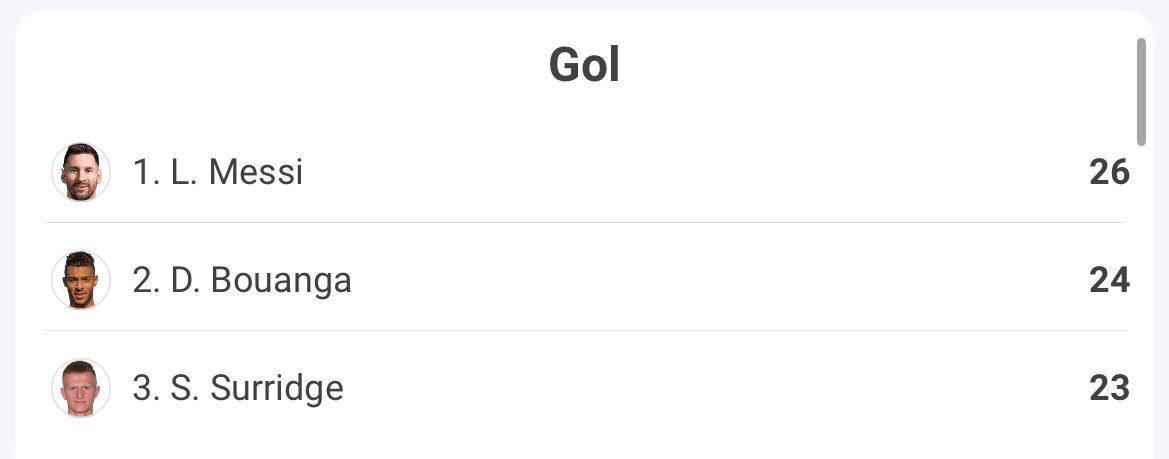Click the vertical scrollbar thumb
The width and height of the screenshot is (1169, 459).
tap(1141, 92)
